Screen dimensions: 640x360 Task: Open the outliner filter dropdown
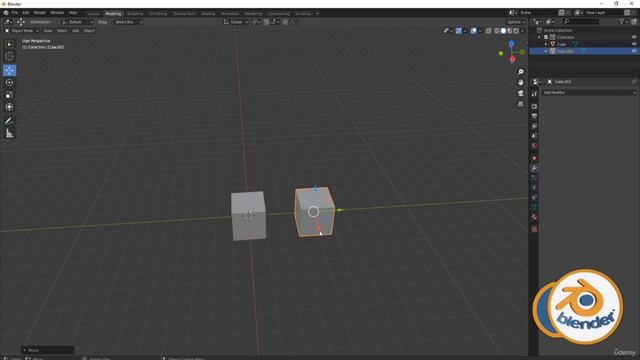623,22
